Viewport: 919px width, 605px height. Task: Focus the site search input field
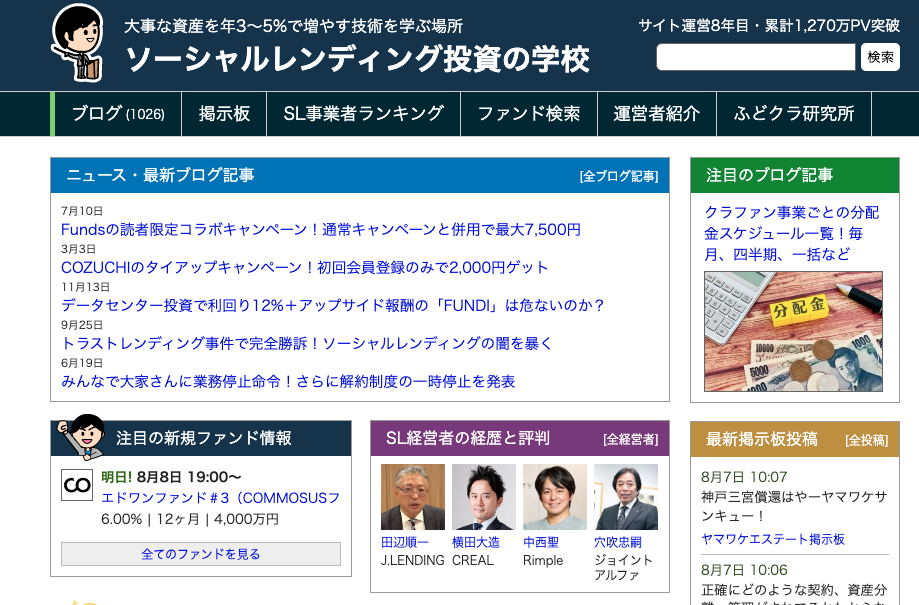point(756,57)
